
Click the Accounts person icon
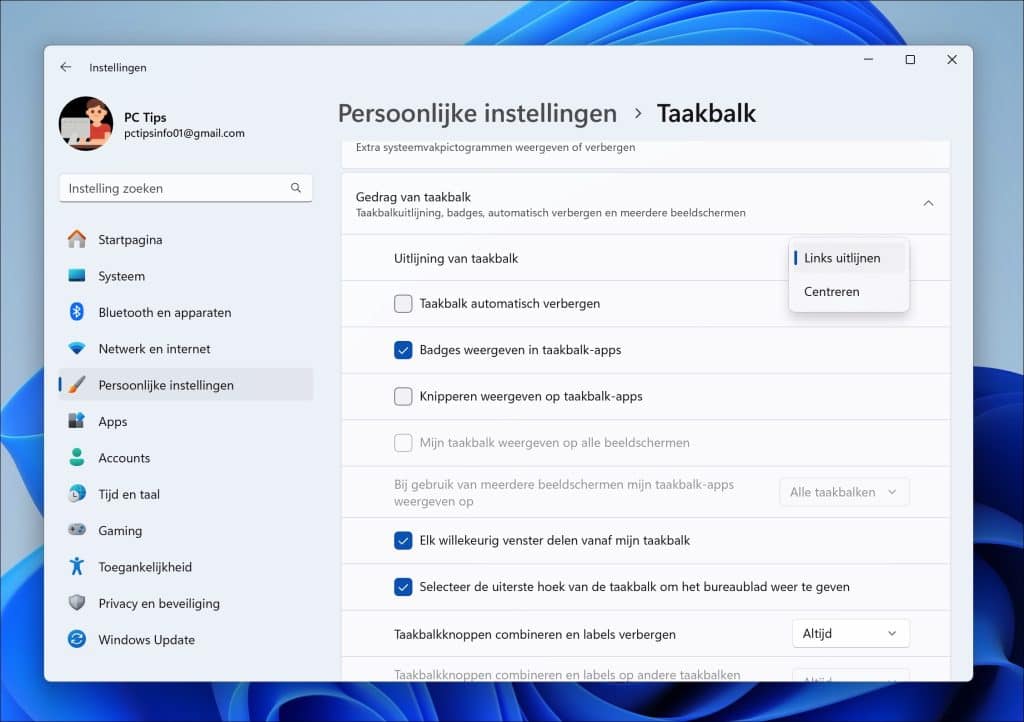[76, 458]
